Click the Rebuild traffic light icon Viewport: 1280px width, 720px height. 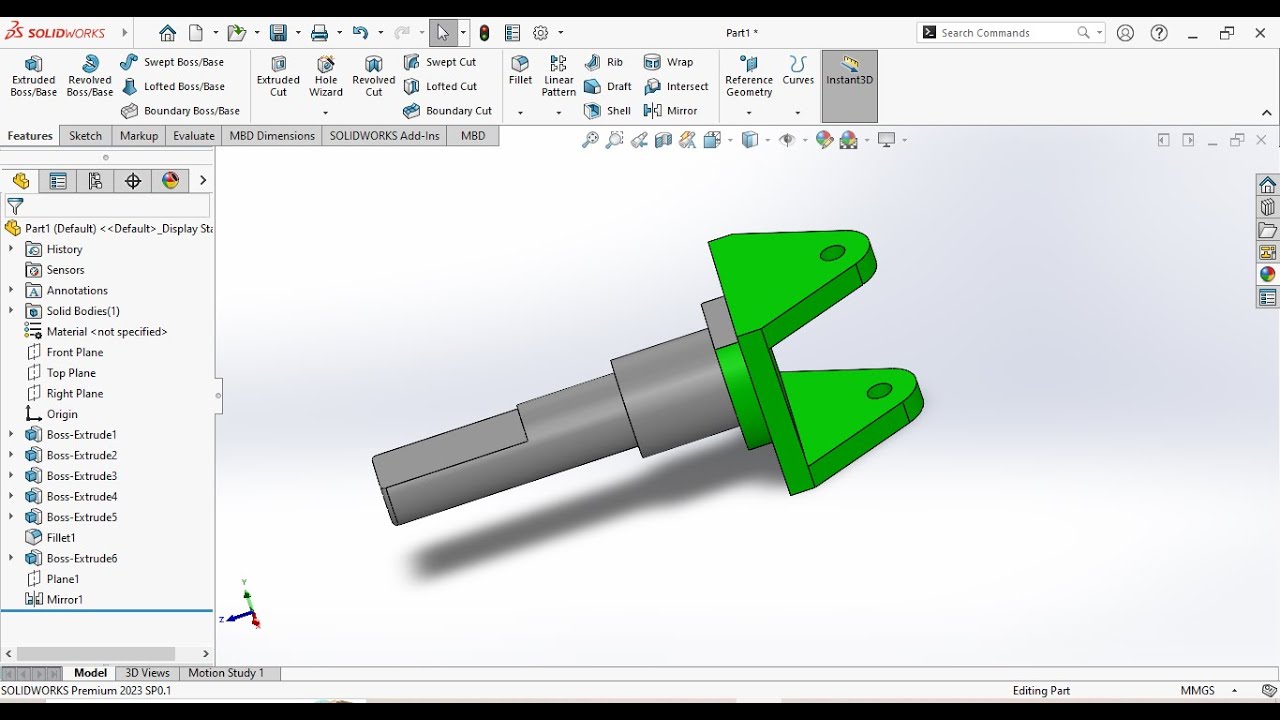(x=485, y=33)
